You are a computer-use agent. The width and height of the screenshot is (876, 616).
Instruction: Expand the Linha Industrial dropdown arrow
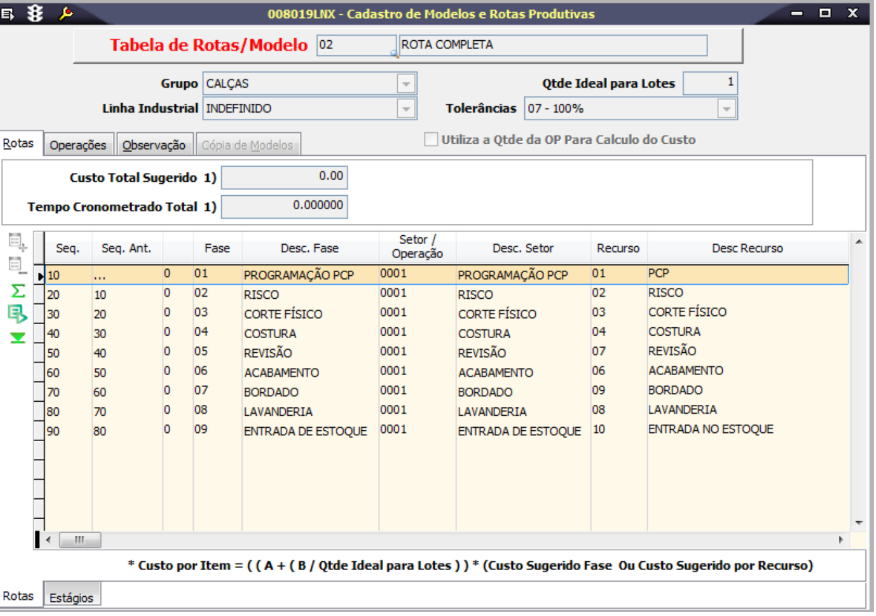(x=406, y=108)
